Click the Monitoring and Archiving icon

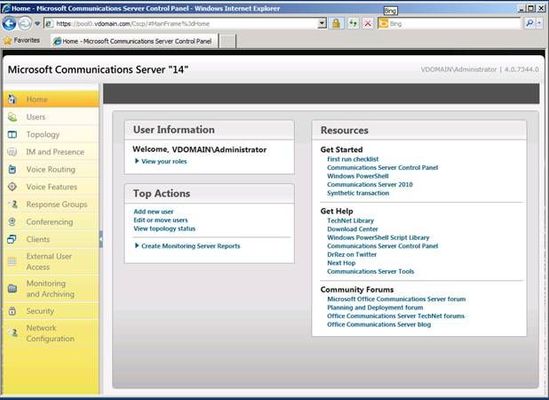click(12, 289)
